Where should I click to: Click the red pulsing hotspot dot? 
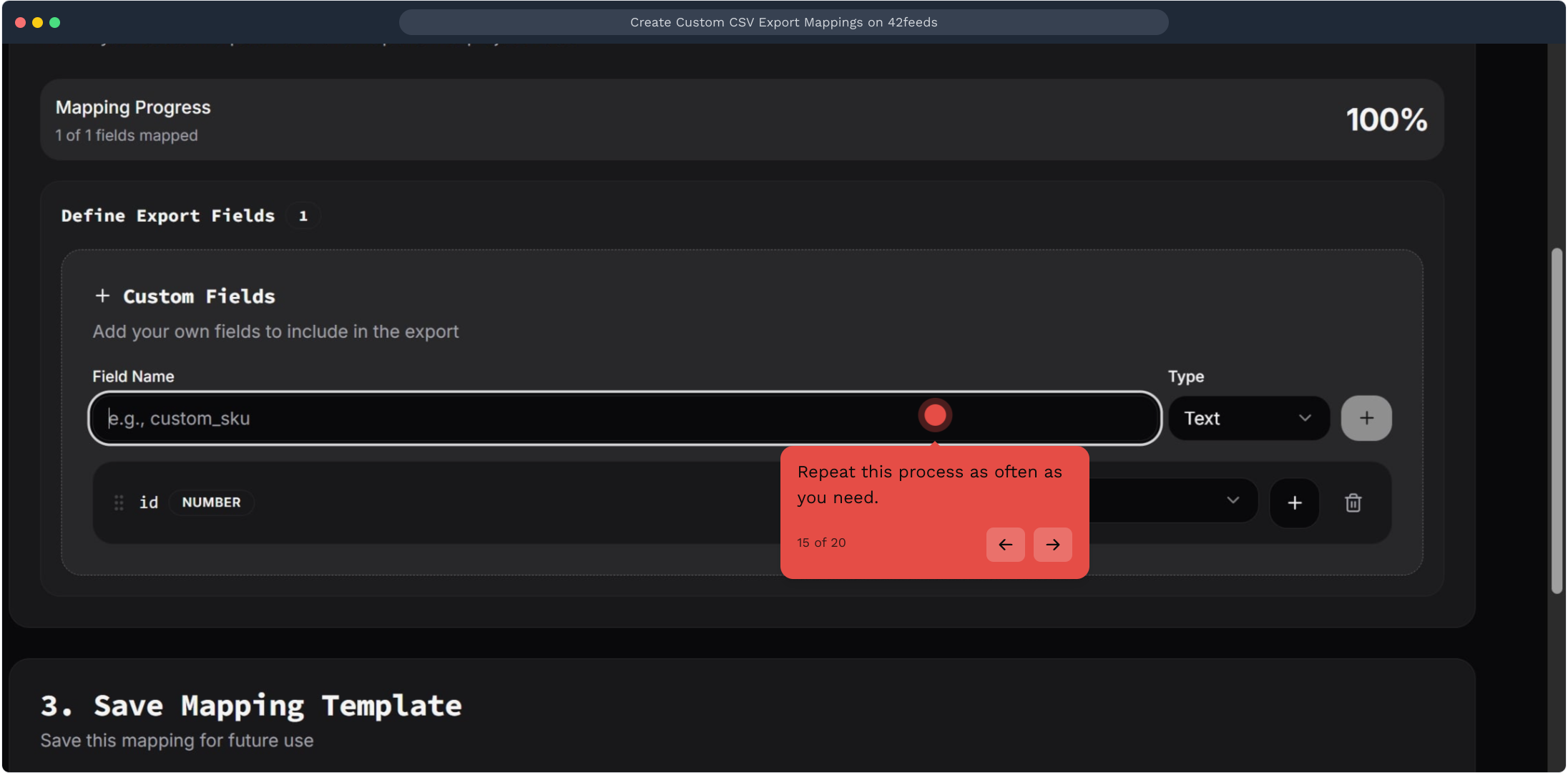click(x=935, y=415)
